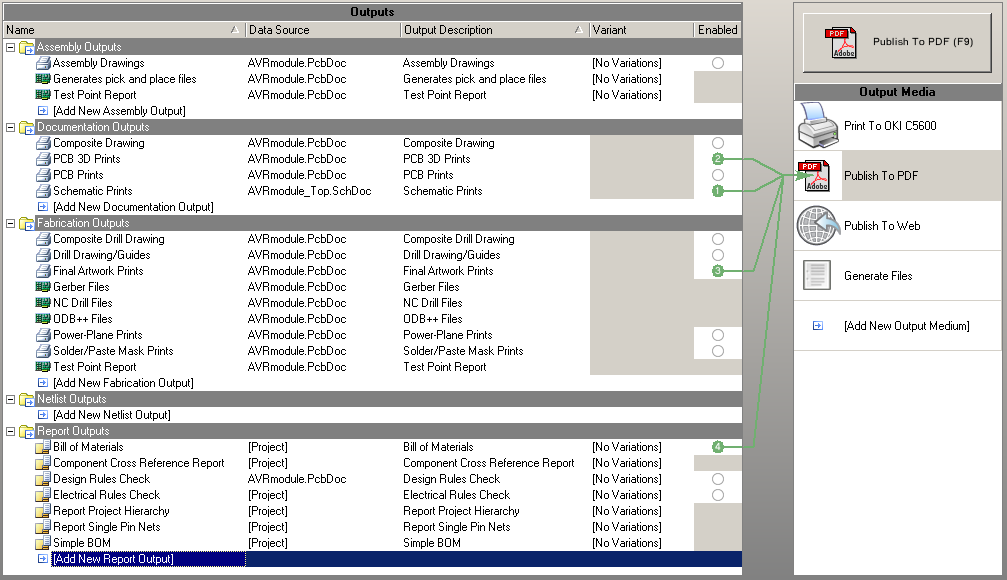Collapse the Netlist Outputs group
This screenshot has width=1007, height=580.
(10, 399)
